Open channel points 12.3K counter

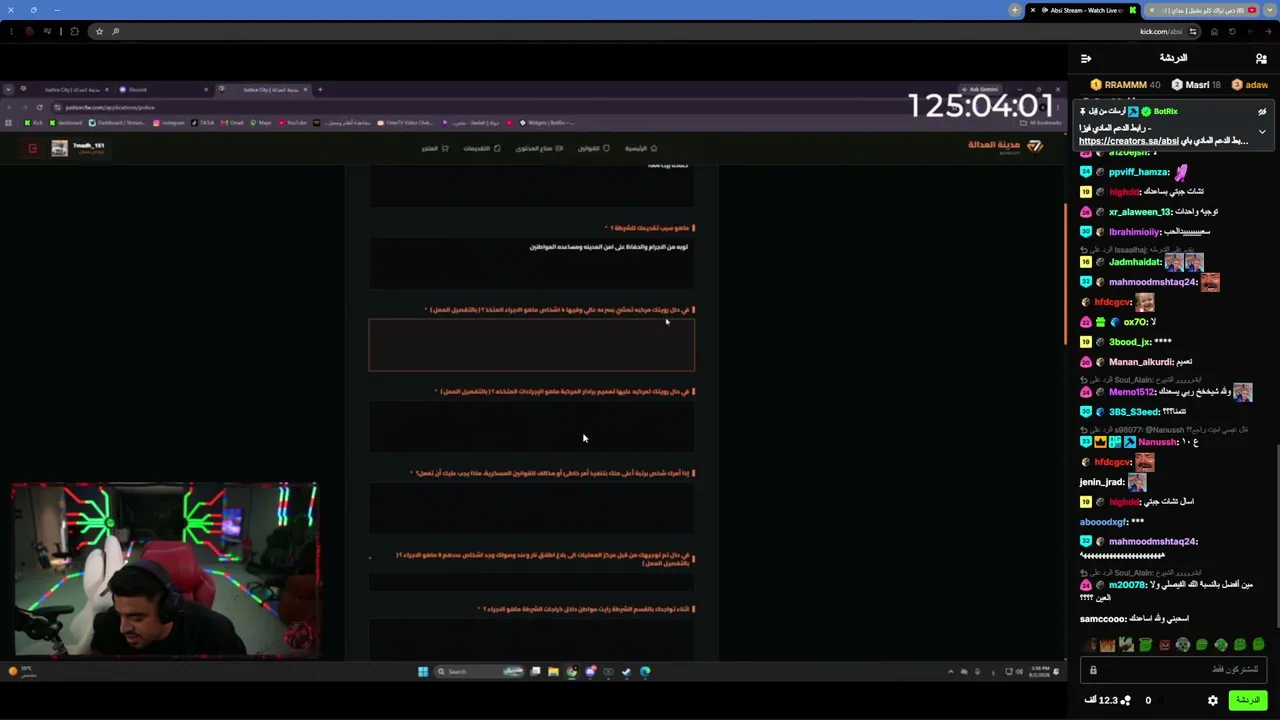click(x=1107, y=700)
